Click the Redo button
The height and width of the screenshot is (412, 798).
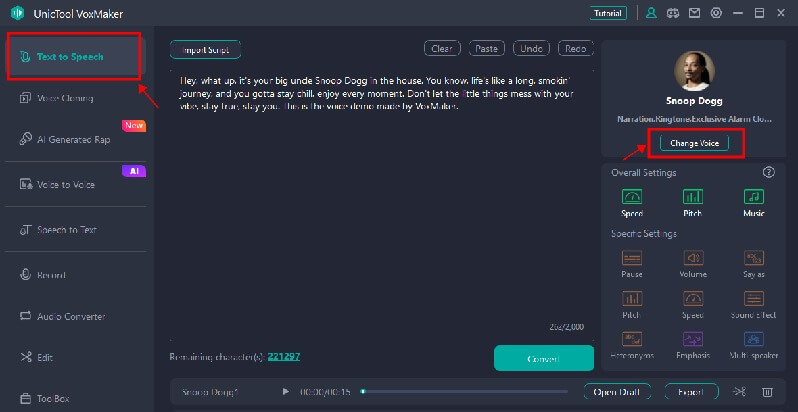point(576,48)
